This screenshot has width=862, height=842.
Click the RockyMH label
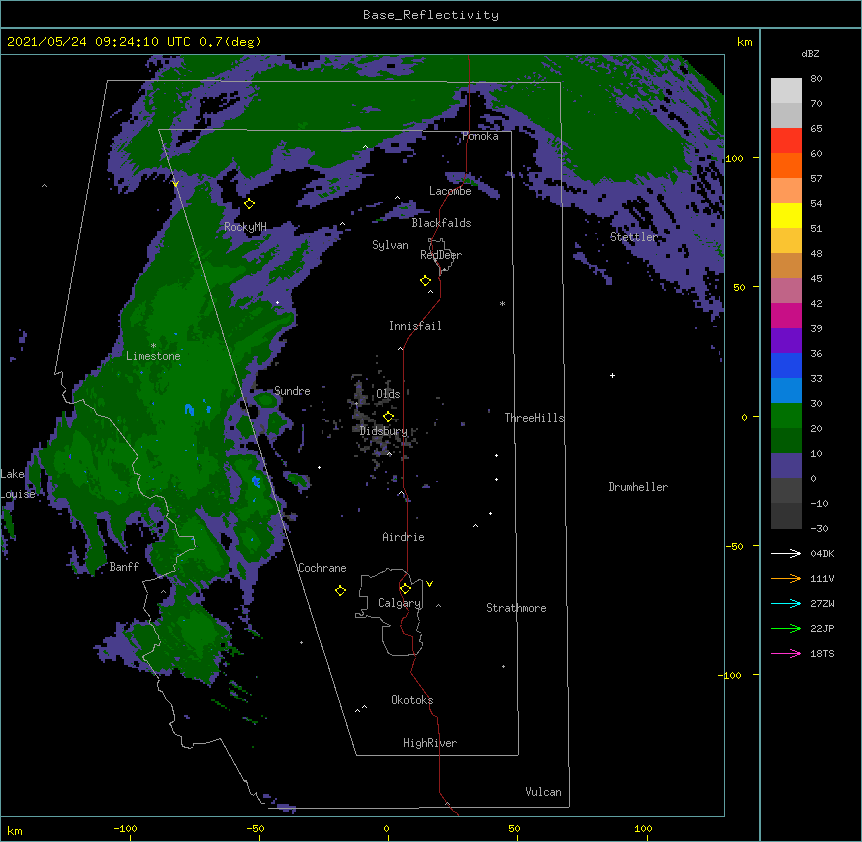[245, 227]
